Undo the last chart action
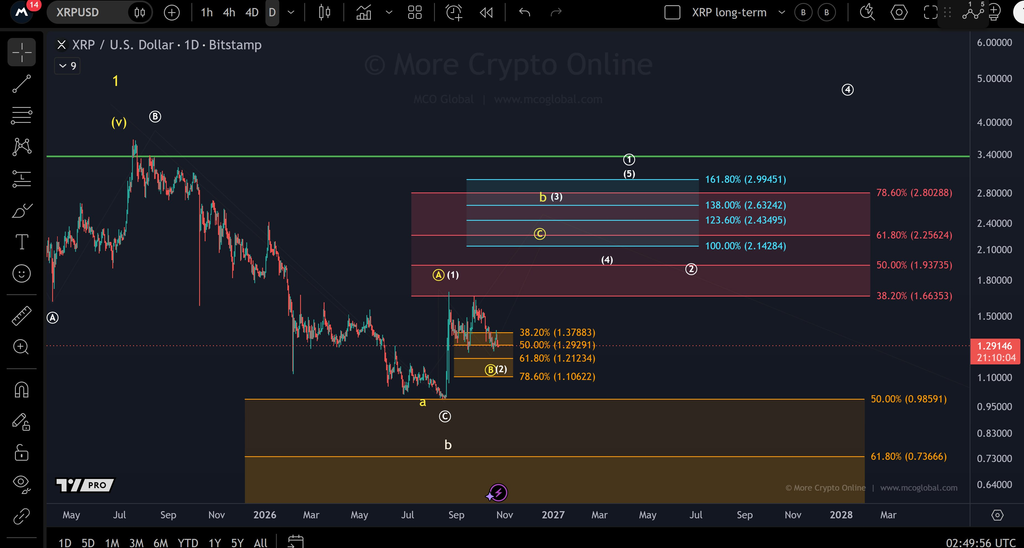Image resolution: width=1024 pixels, height=548 pixels. (524, 12)
